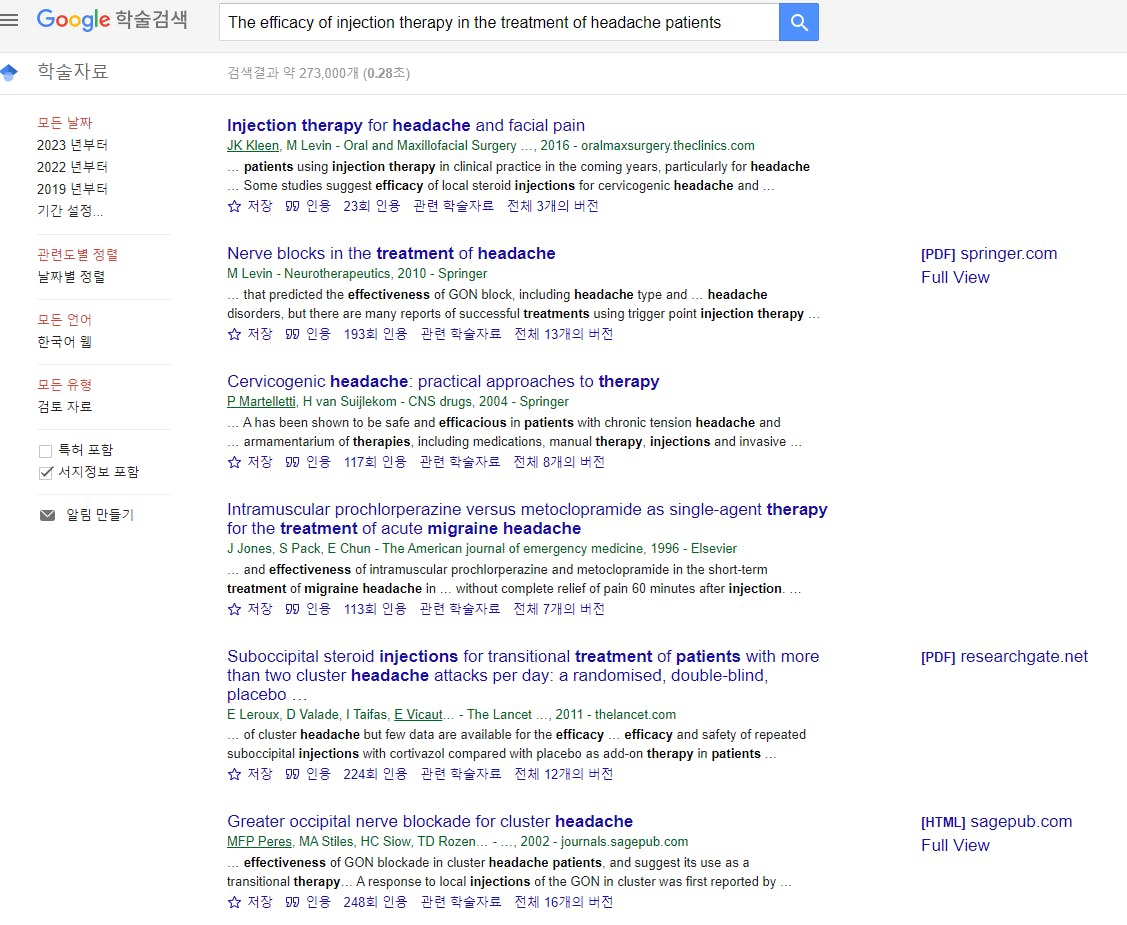Open the [PDF] researchgate.net link
1127x925 pixels.
coord(1004,657)
